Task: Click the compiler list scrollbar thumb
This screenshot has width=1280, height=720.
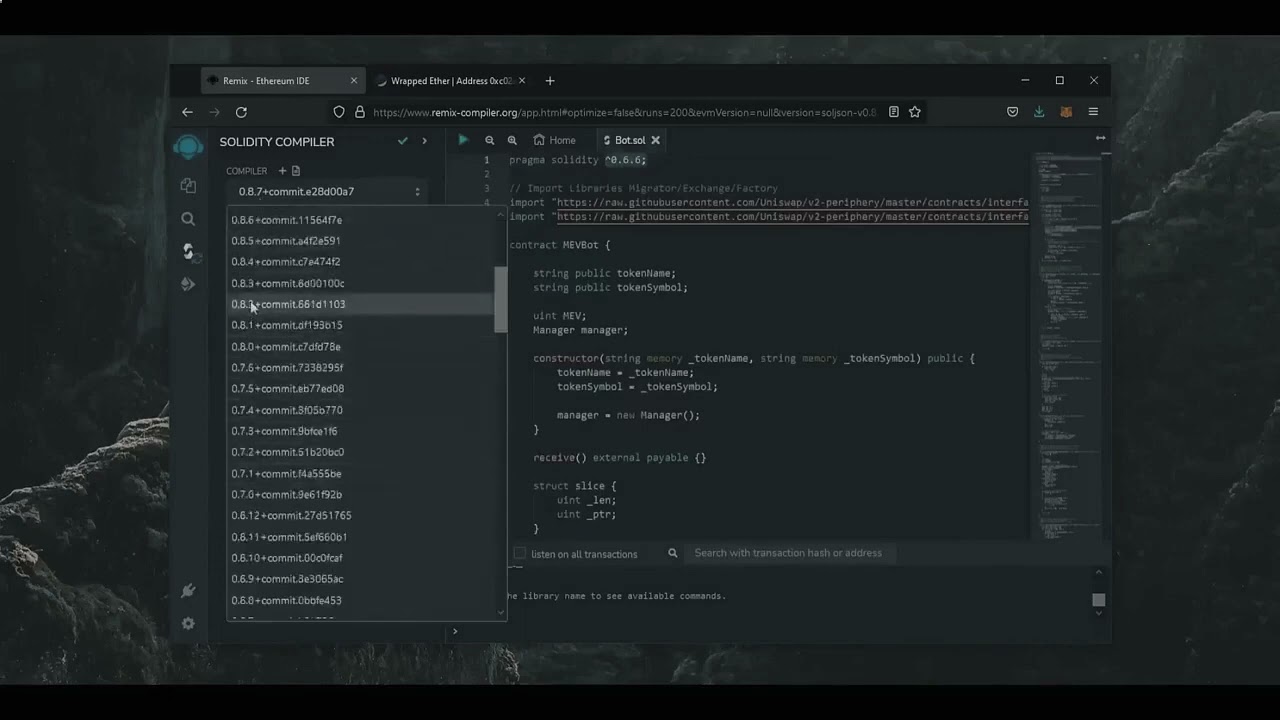Action: pos(501,300)
